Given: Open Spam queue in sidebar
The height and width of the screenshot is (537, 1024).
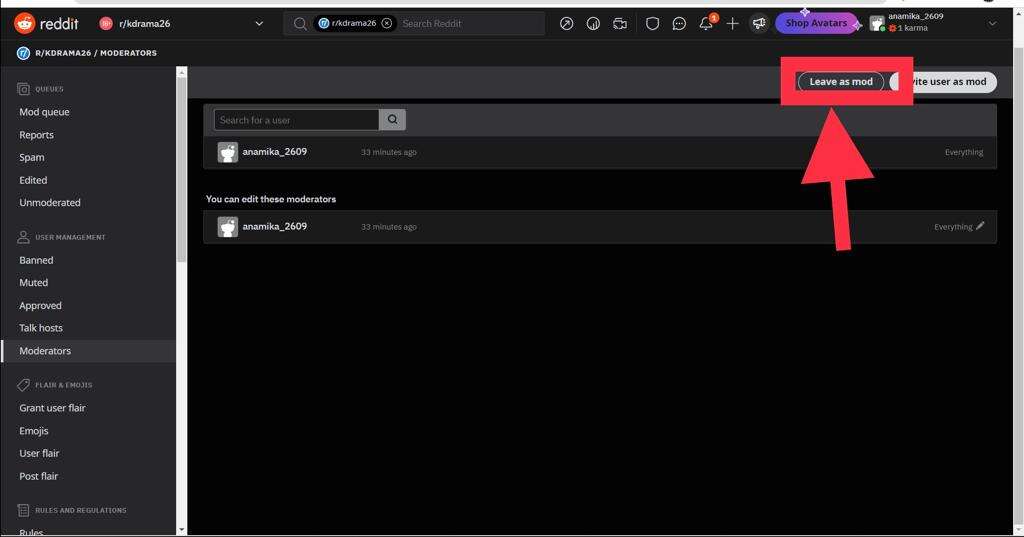Looking at the screenshot, I should pyautogui.click(x=32, y=157).
